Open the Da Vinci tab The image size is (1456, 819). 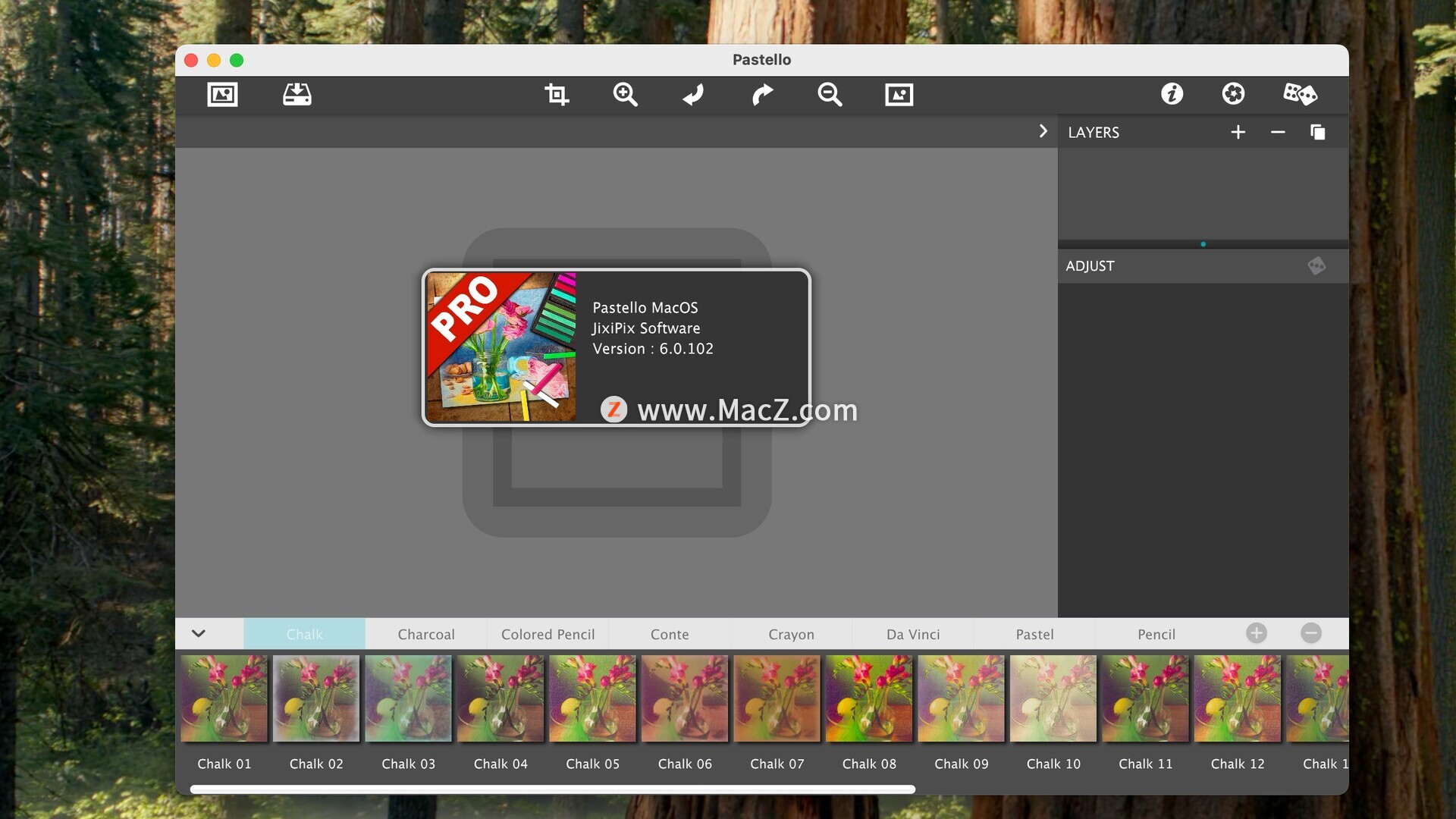pyautogui.click(x=913, y=634)
